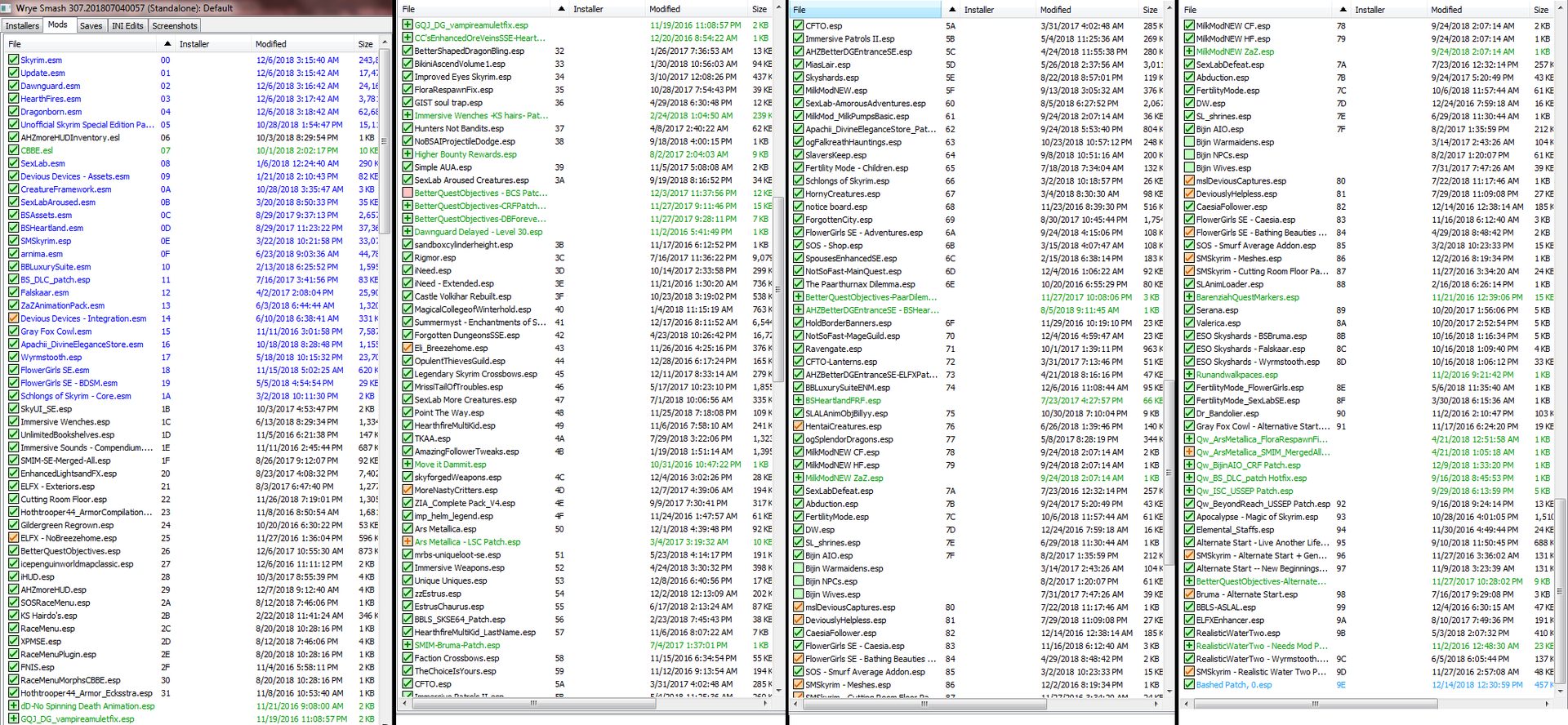Image resolution: width=1568 pixels, height=725 pixels.
Task: Toggle merged checkbox for dD-No Spinning Death Animation.esp
Action: pos(14,706)
